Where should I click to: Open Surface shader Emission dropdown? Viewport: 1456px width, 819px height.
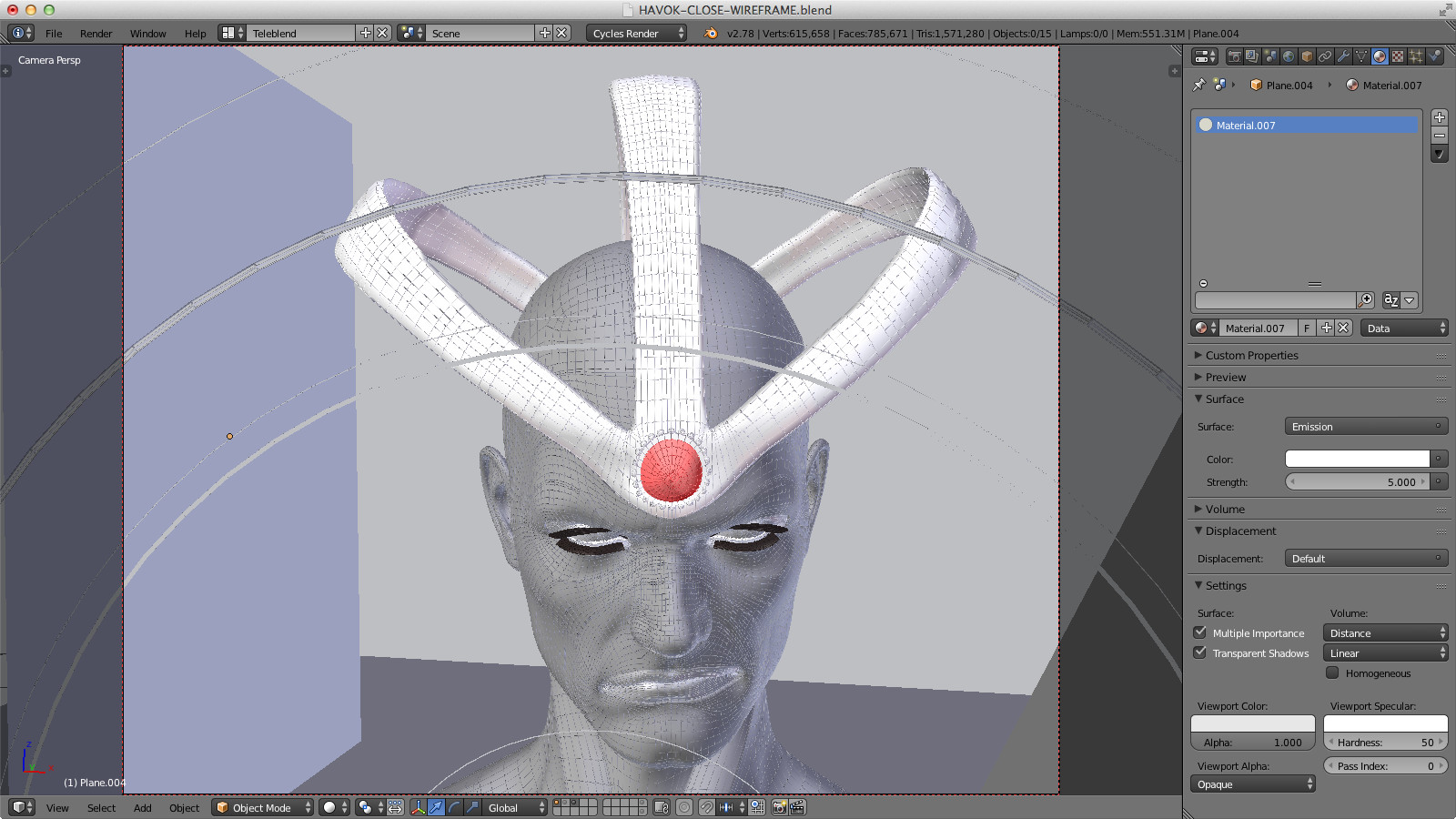(x=1366, y=426)
